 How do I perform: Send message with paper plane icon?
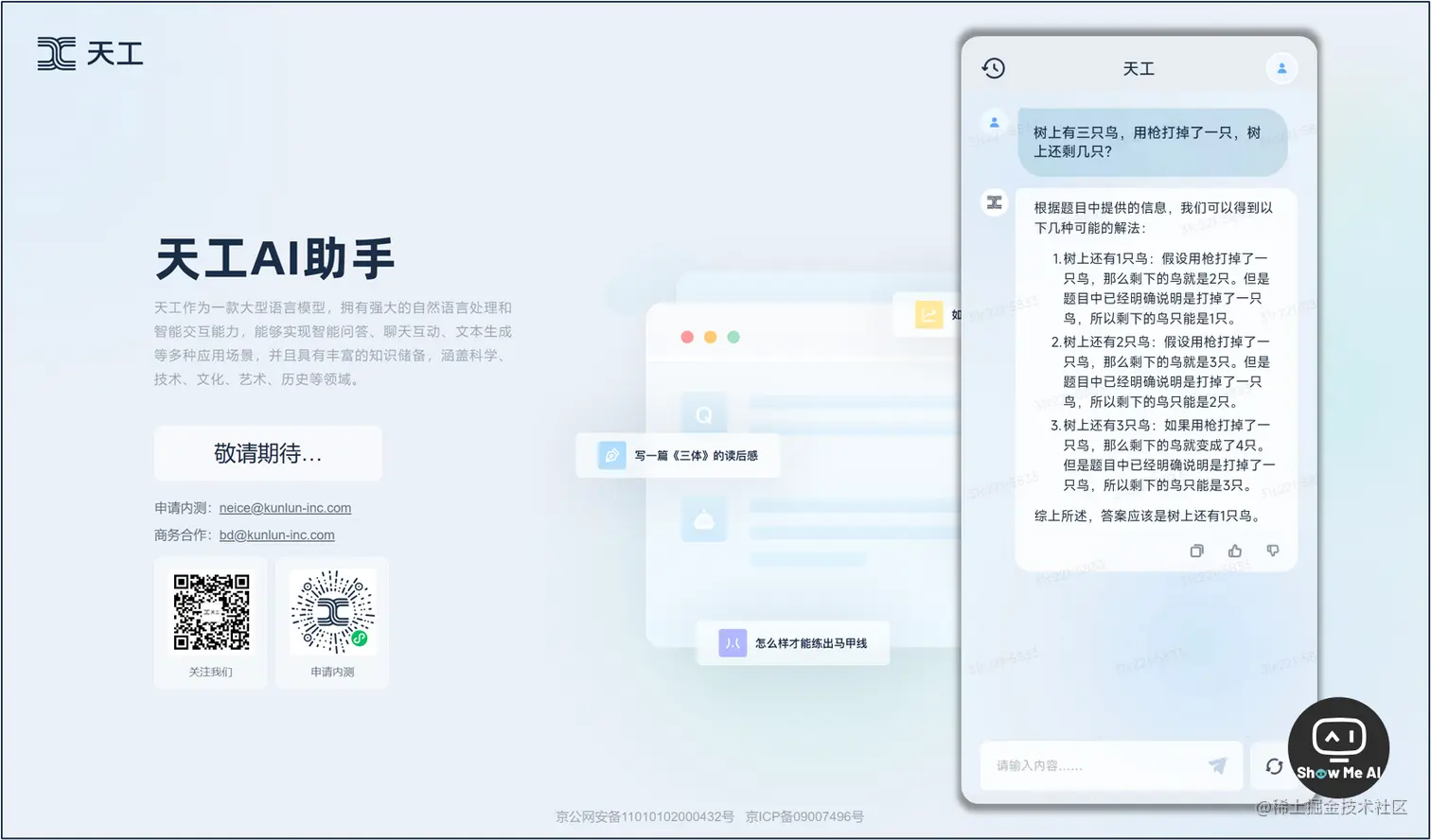[x=1217, y=765]
